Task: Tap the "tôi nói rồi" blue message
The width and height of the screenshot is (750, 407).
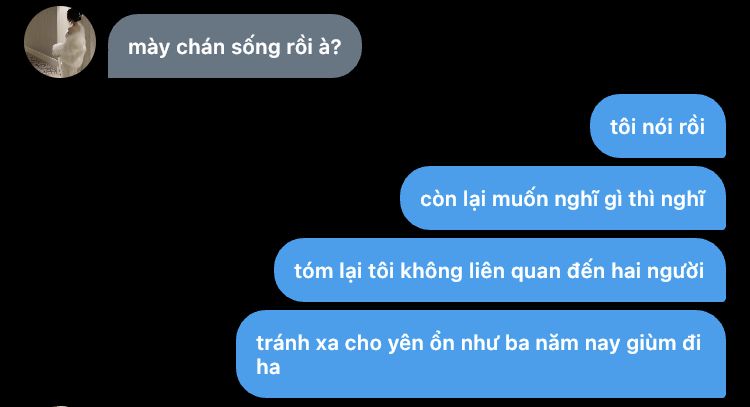Action: pos(658,126)
